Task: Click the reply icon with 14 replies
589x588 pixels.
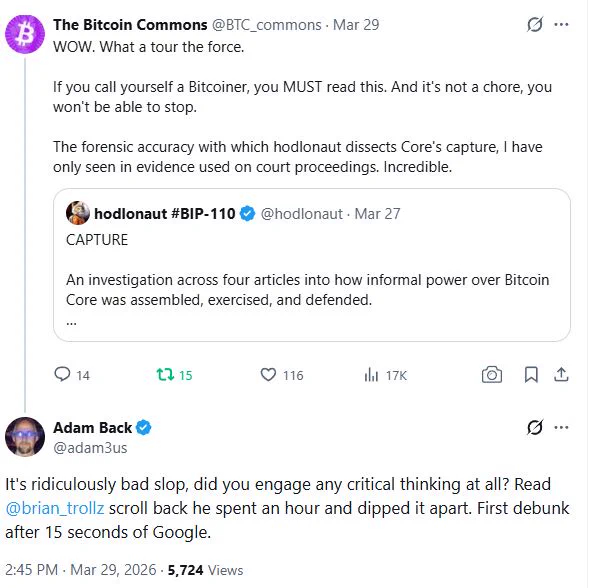Action: point(62,375)
